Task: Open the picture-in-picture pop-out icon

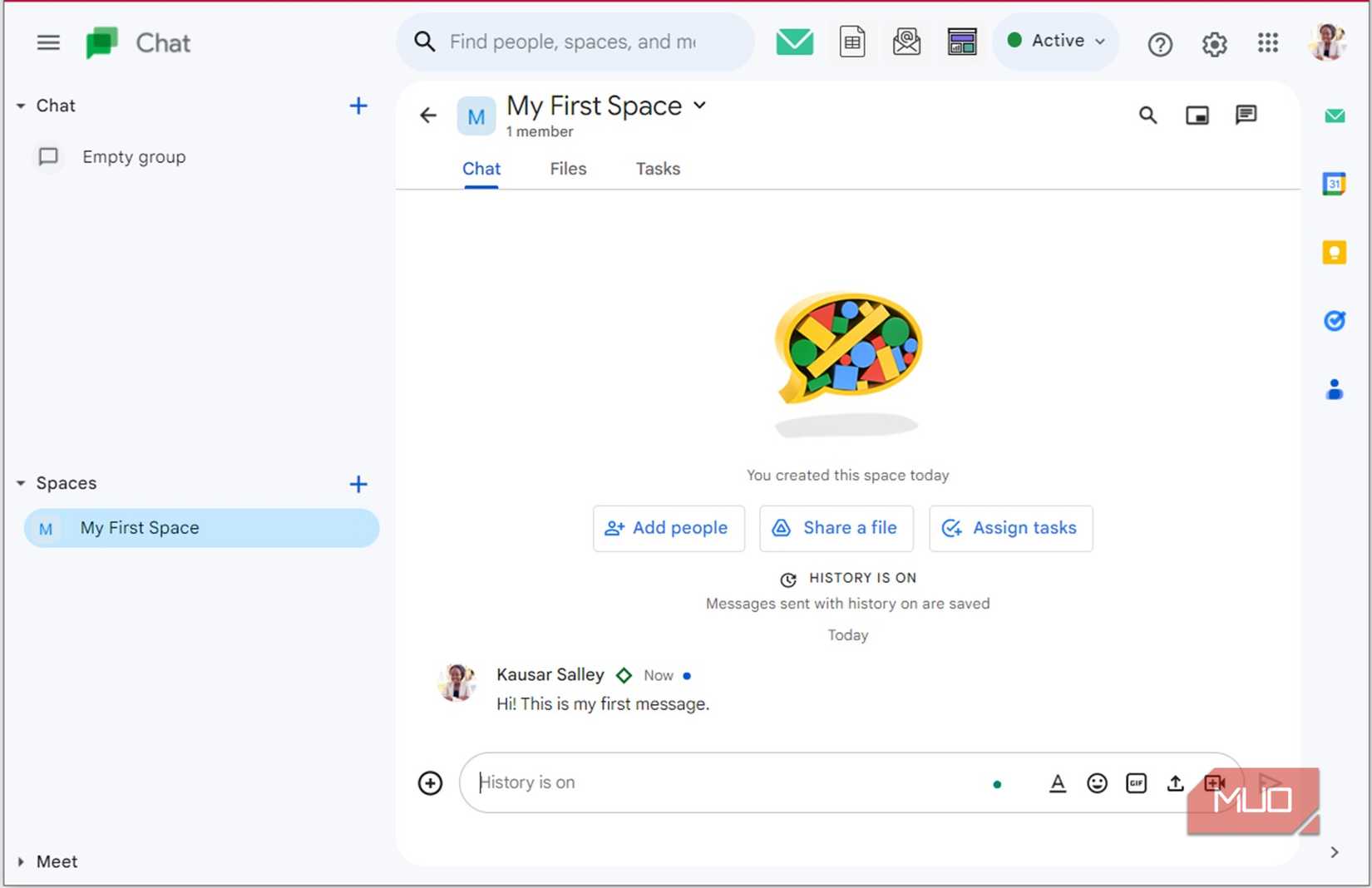Action: point(1197,115)
